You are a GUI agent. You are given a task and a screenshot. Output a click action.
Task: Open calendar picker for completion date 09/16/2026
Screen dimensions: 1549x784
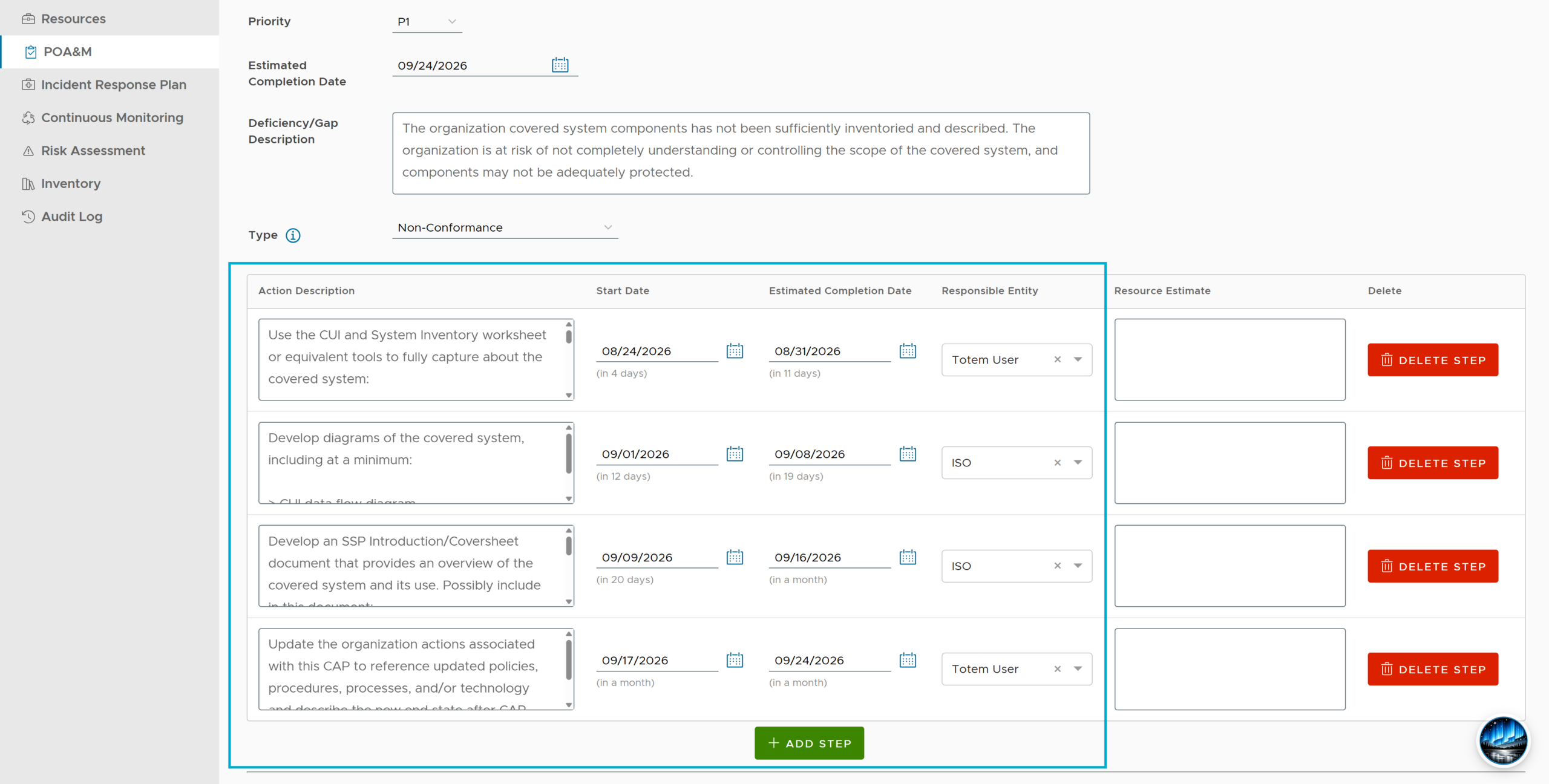[908, 557]
